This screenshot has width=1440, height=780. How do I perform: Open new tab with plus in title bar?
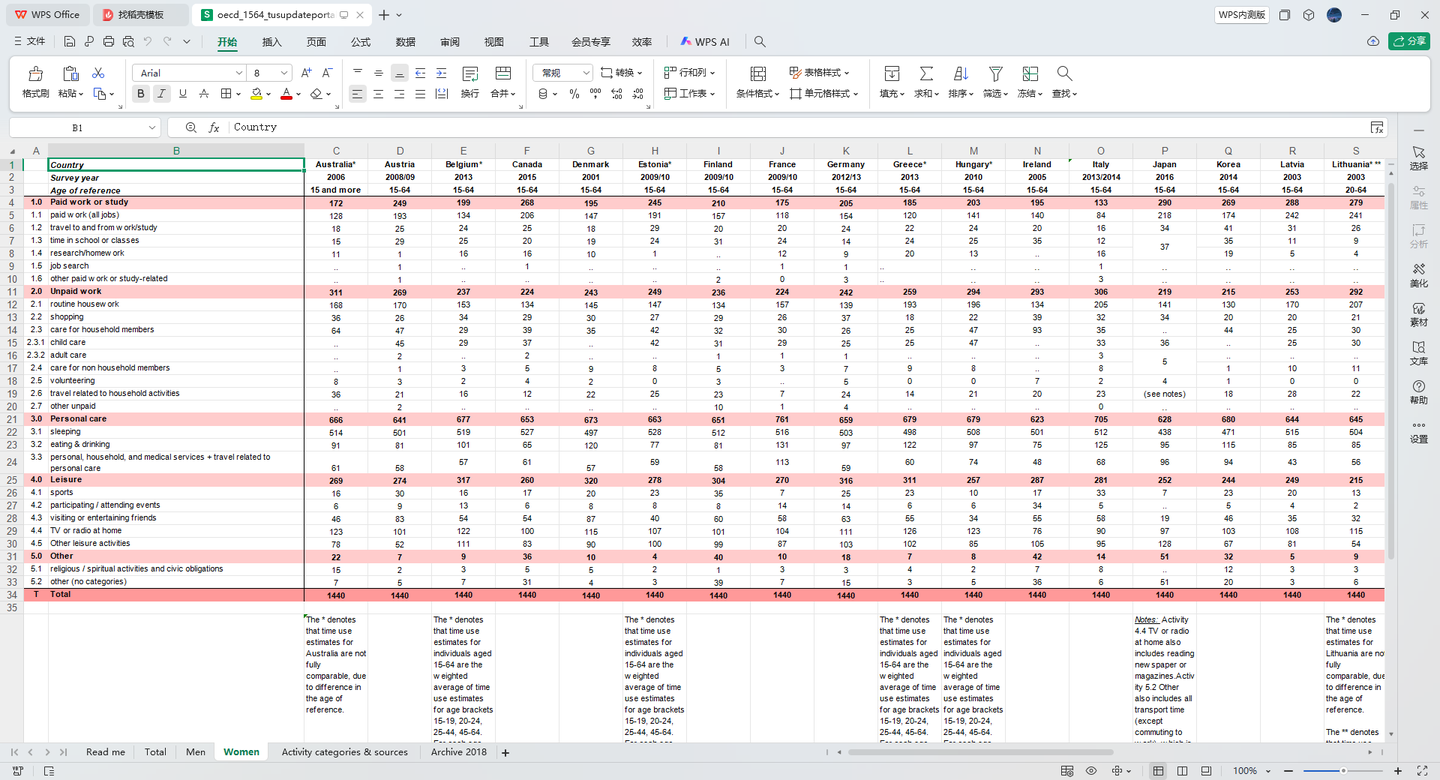click(x=384, y=15)
